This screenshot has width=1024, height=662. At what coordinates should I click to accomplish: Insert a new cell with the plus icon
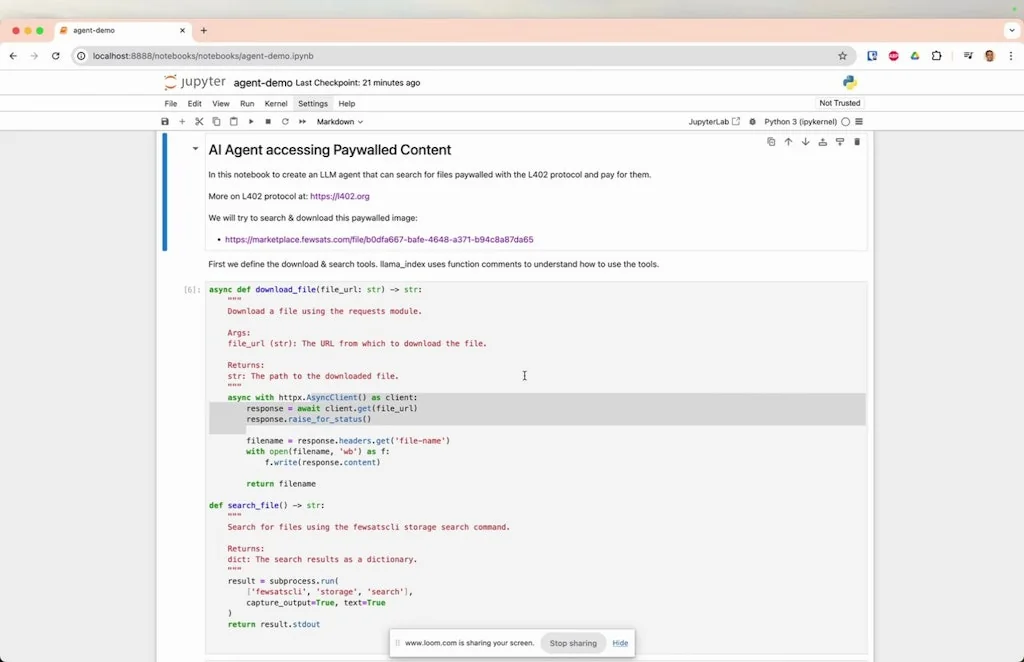(x=181, y=121)
